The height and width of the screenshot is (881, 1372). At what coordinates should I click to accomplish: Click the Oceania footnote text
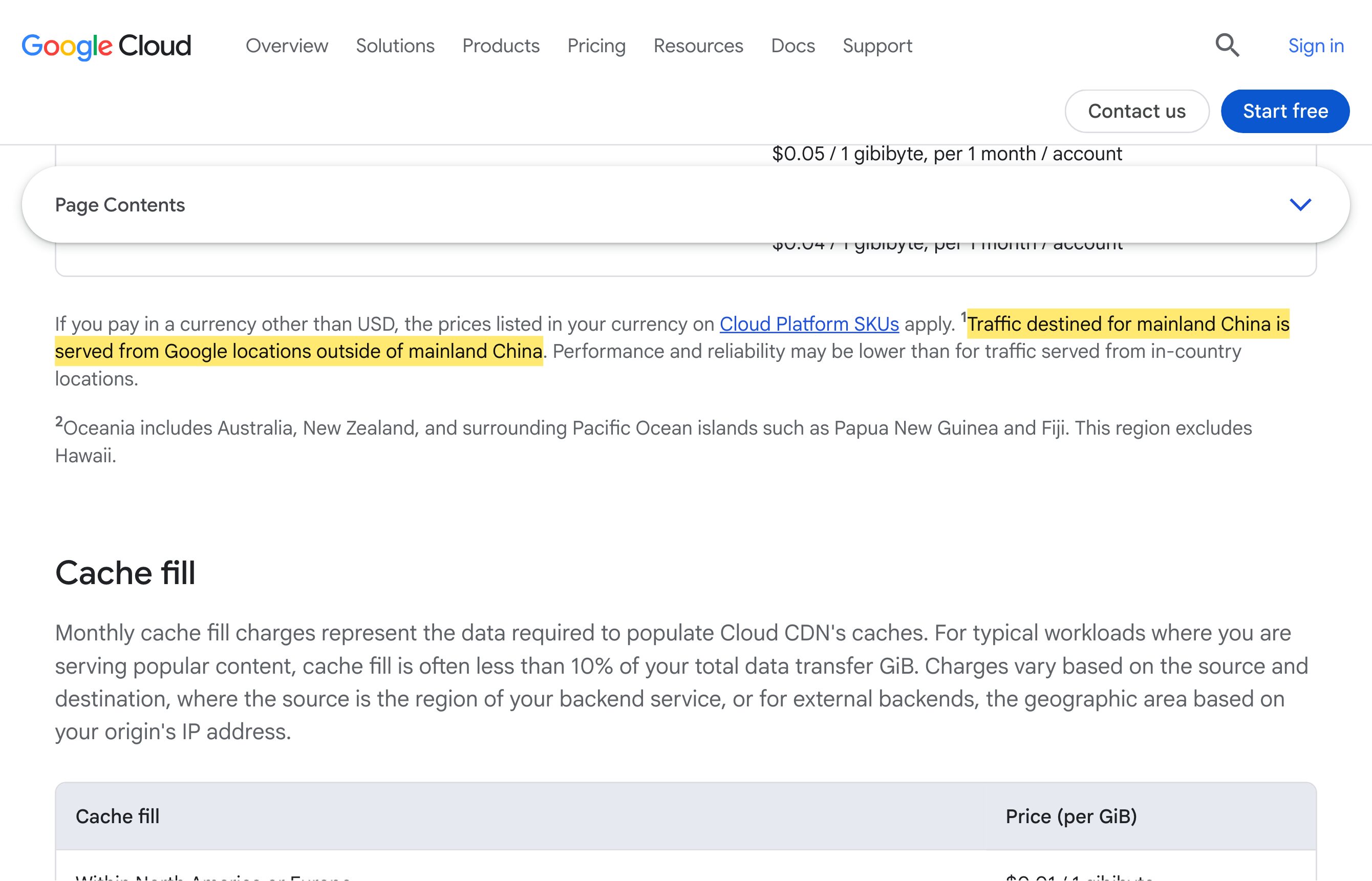coord(653,441)
